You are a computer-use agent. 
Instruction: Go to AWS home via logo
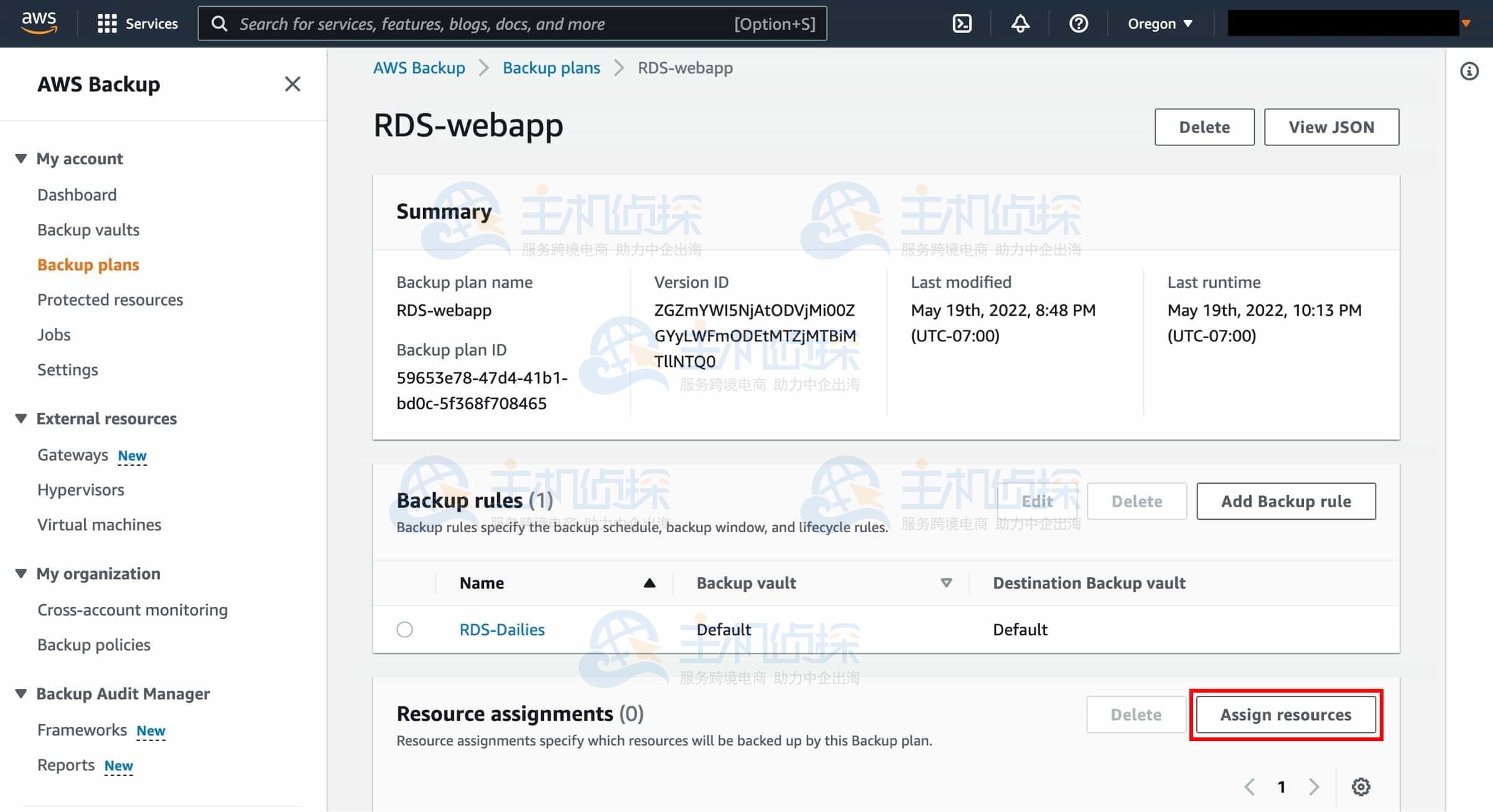(x=39, y=22)
